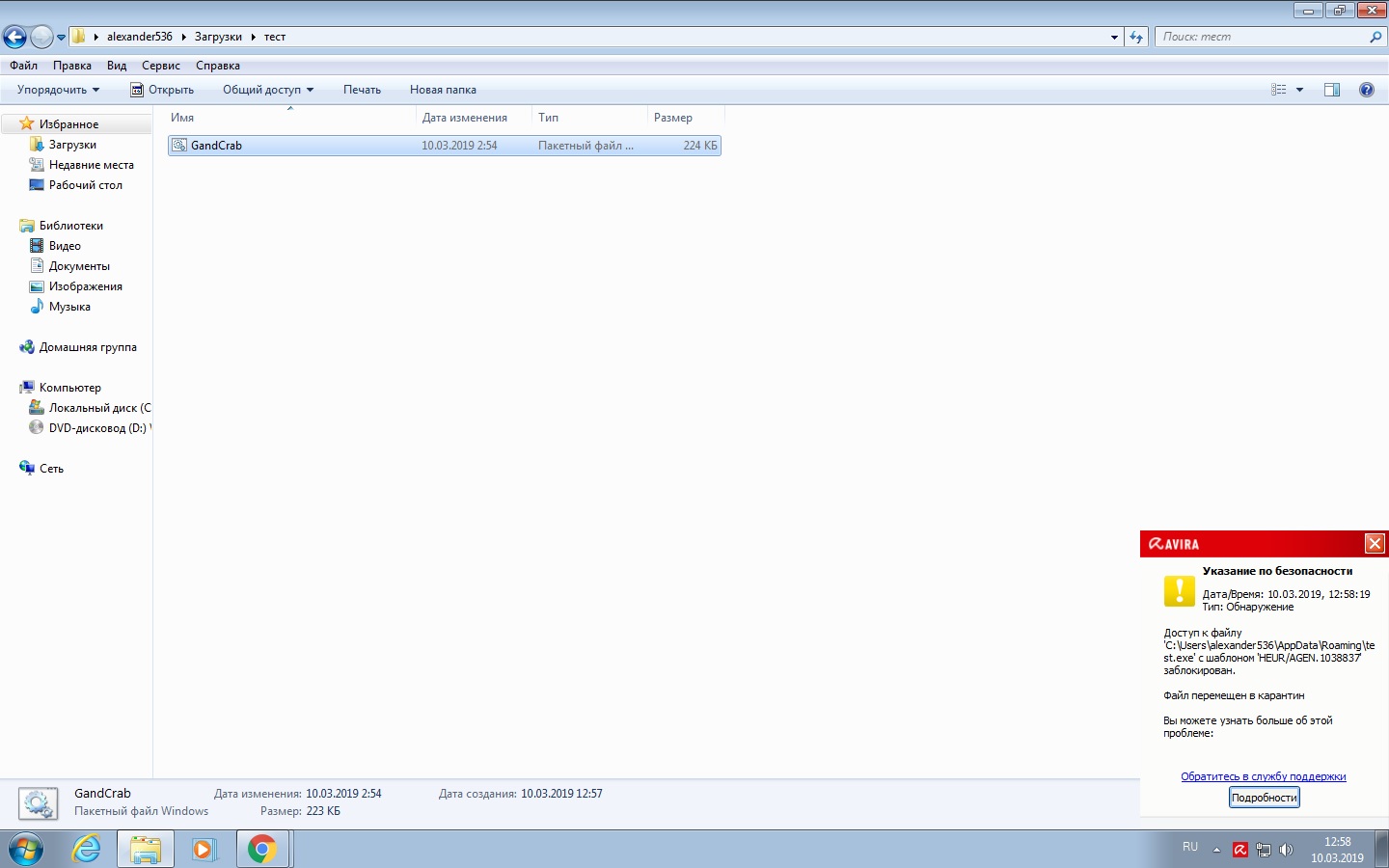Viewport: 1389px width, 868px height.
Task: Show hidden tray icons arrow
Action: point(1216,850)
